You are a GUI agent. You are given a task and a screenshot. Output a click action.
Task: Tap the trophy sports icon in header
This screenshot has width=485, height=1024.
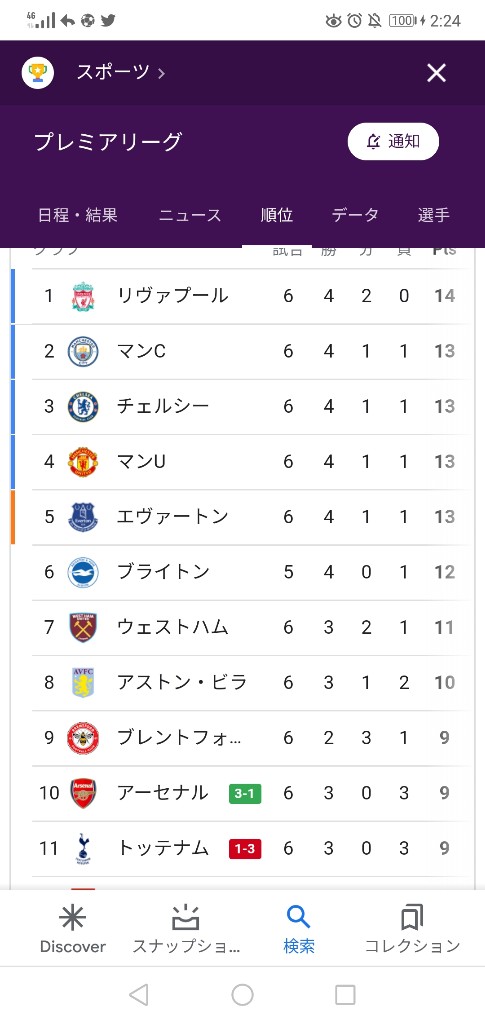pos(38,72)
